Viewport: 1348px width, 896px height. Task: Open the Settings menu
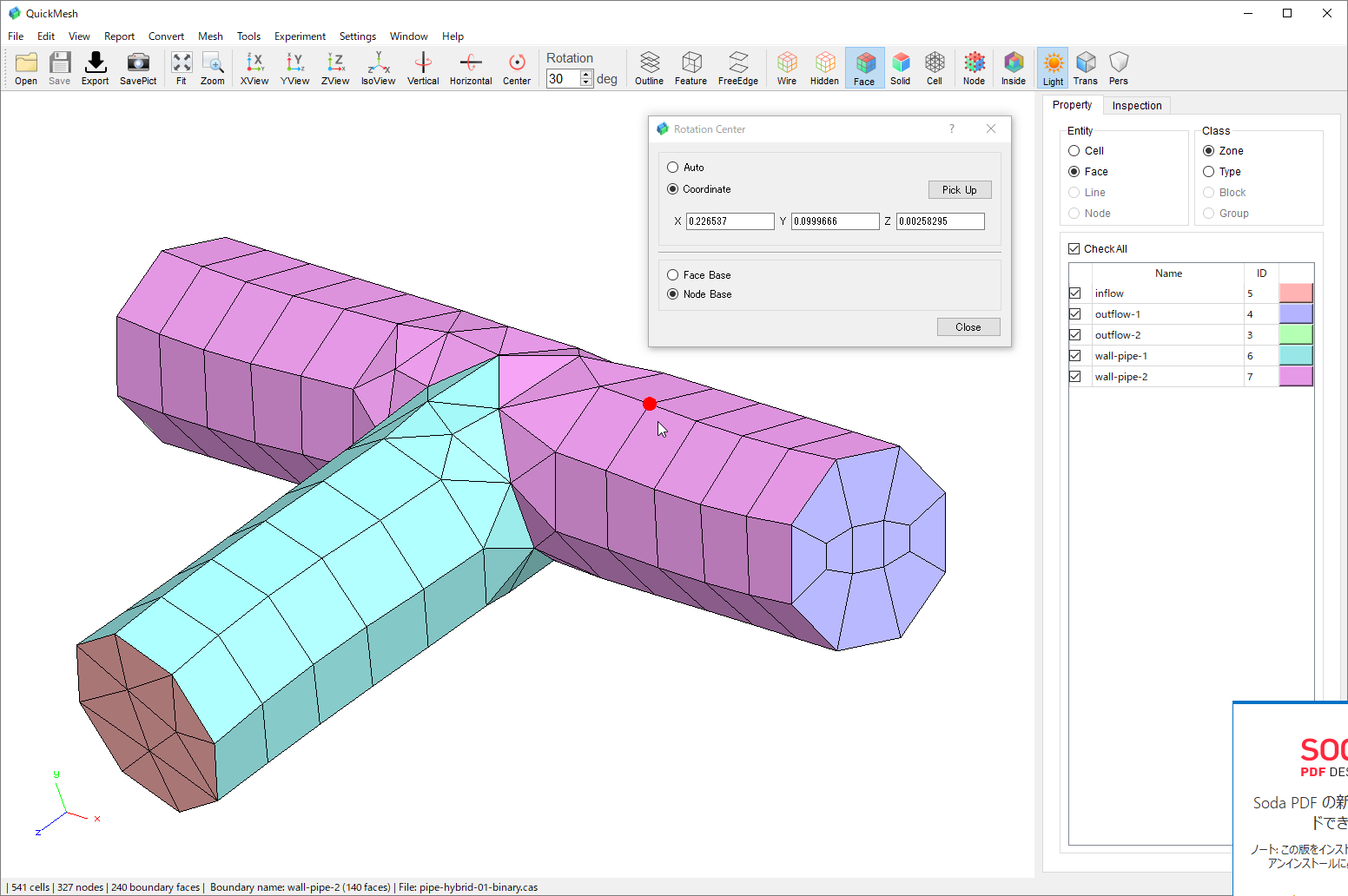tap(358, 36)
